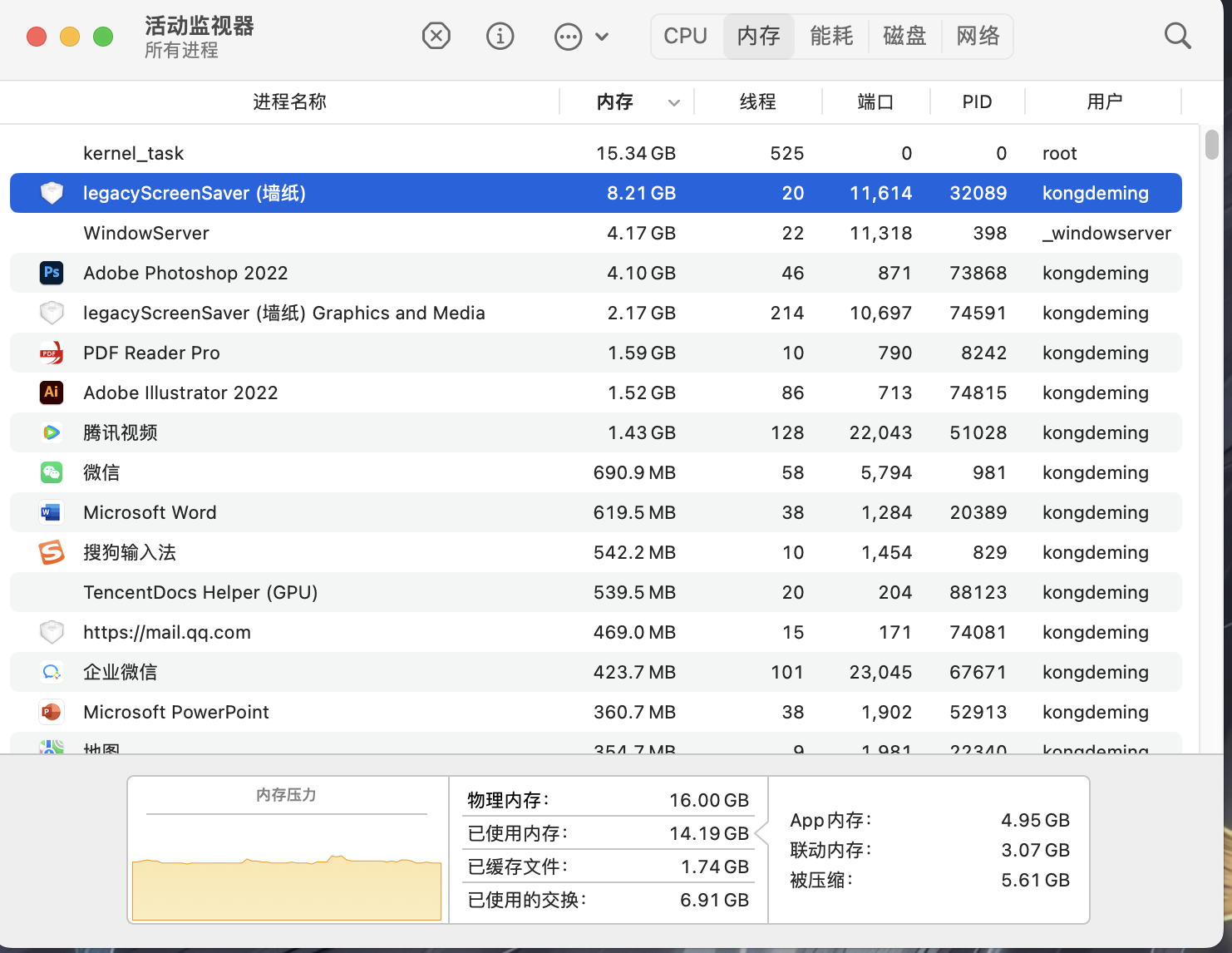Switch to the 能耗 tab
The width and height of the screenshot is (1232, 953).
tap(831, 36)
